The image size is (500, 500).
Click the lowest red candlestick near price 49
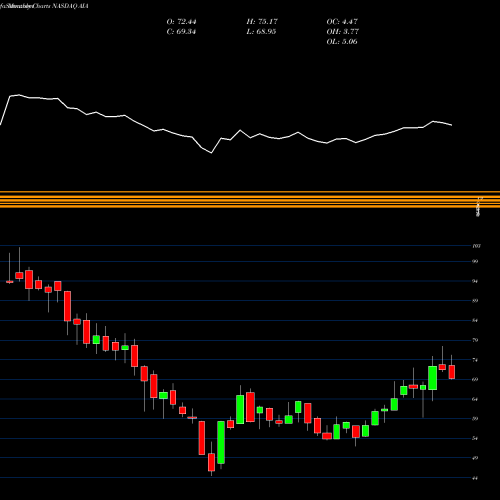pyautogui.click(x=211, y=462)
